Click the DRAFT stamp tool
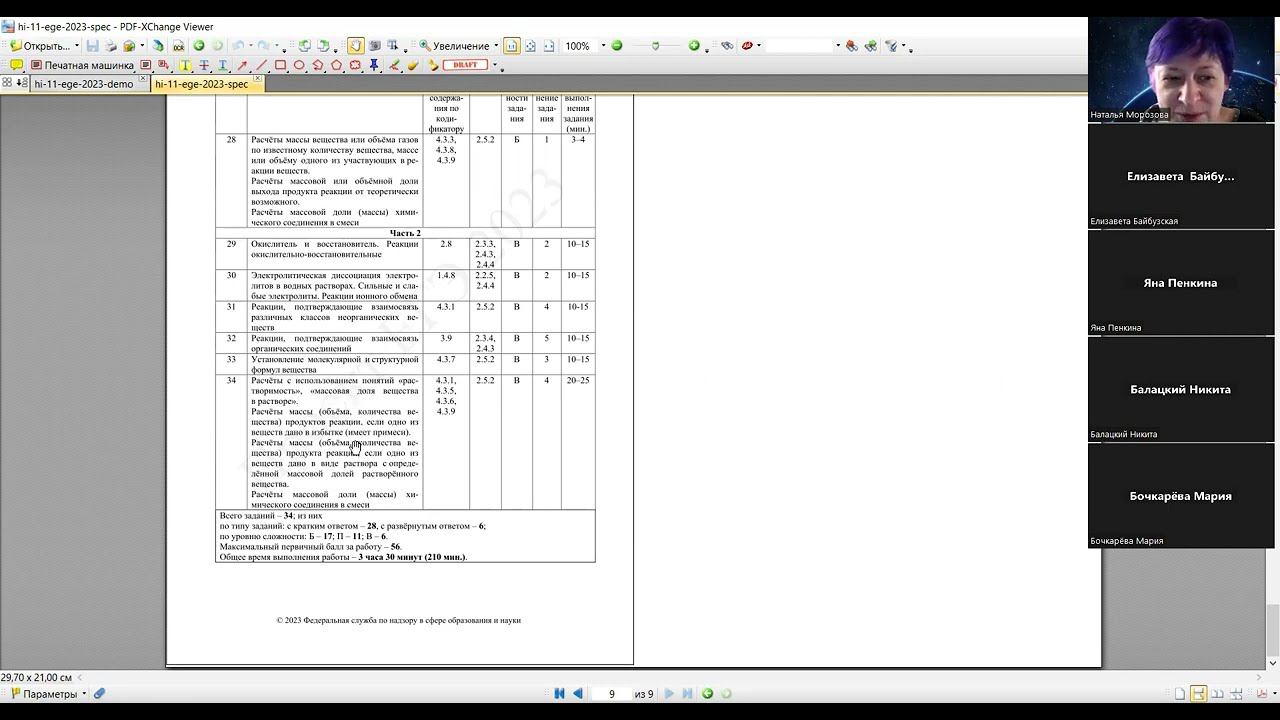Viewport: 1280px width, 720px height. pyautogui.click(x=465, y=65)
